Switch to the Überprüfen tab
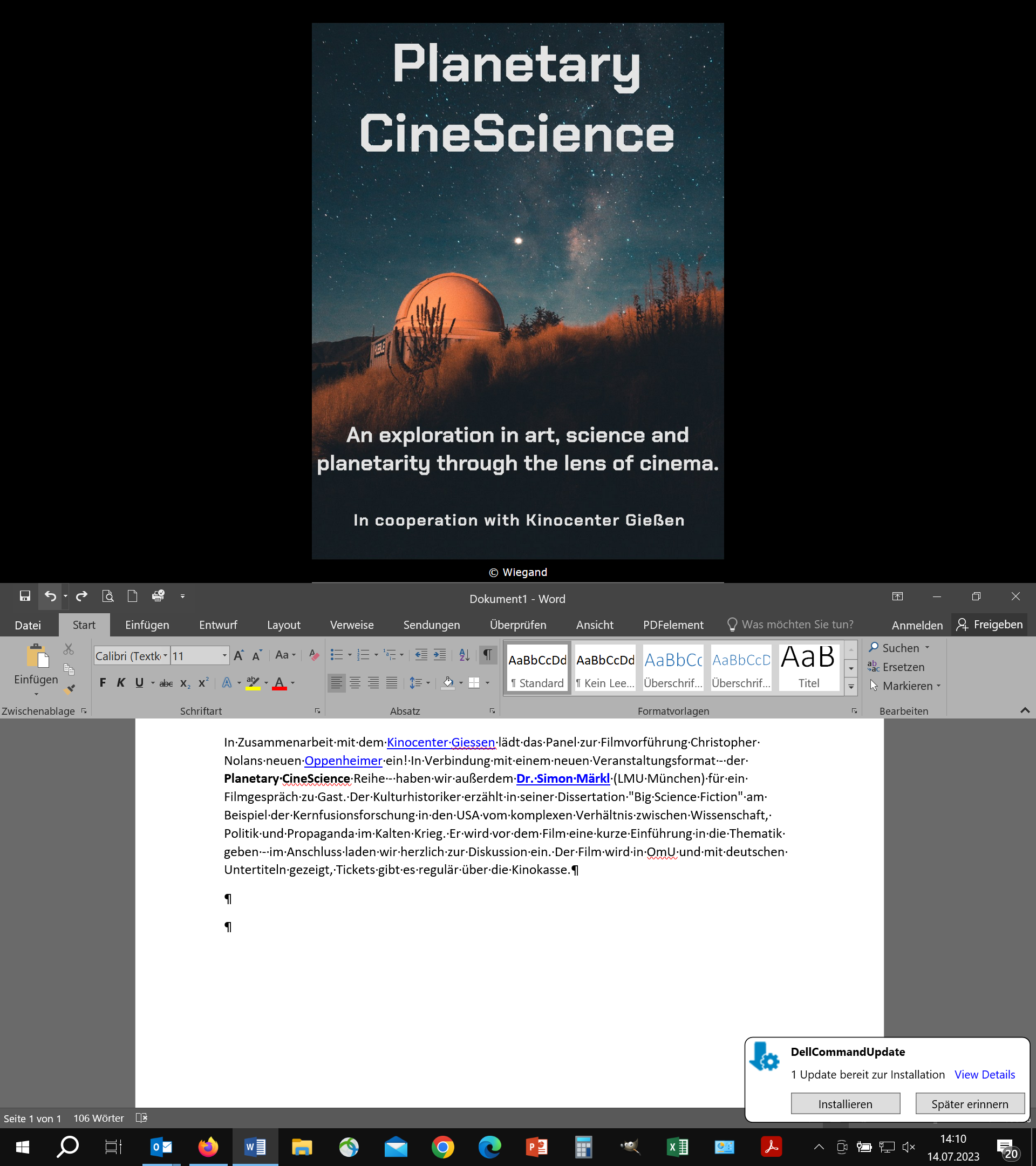Viewport: 1036px width, 1166px height. click(519, 625)
